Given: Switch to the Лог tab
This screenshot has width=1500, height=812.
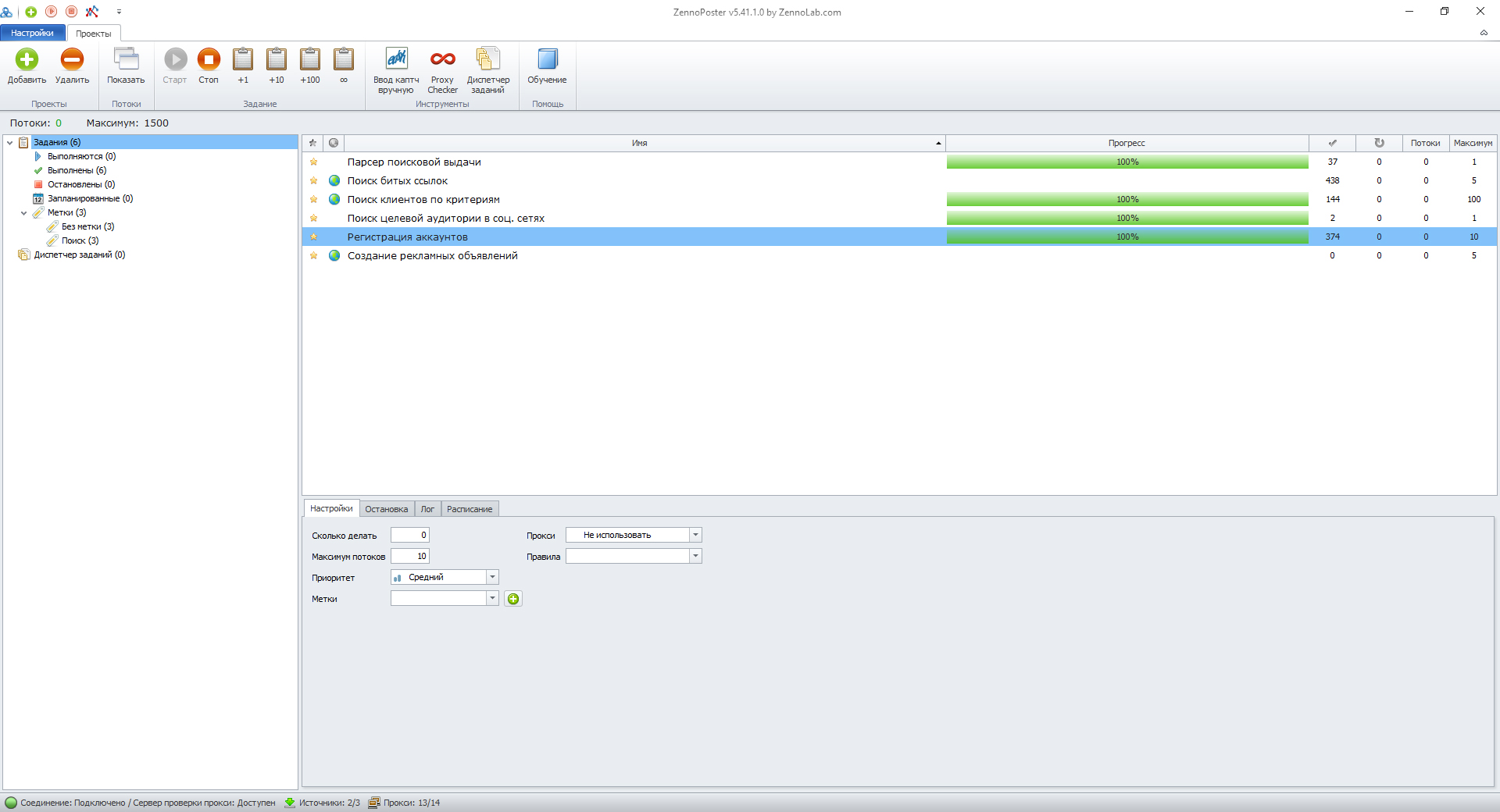Looking at the screenshot, I should point(427,509).
